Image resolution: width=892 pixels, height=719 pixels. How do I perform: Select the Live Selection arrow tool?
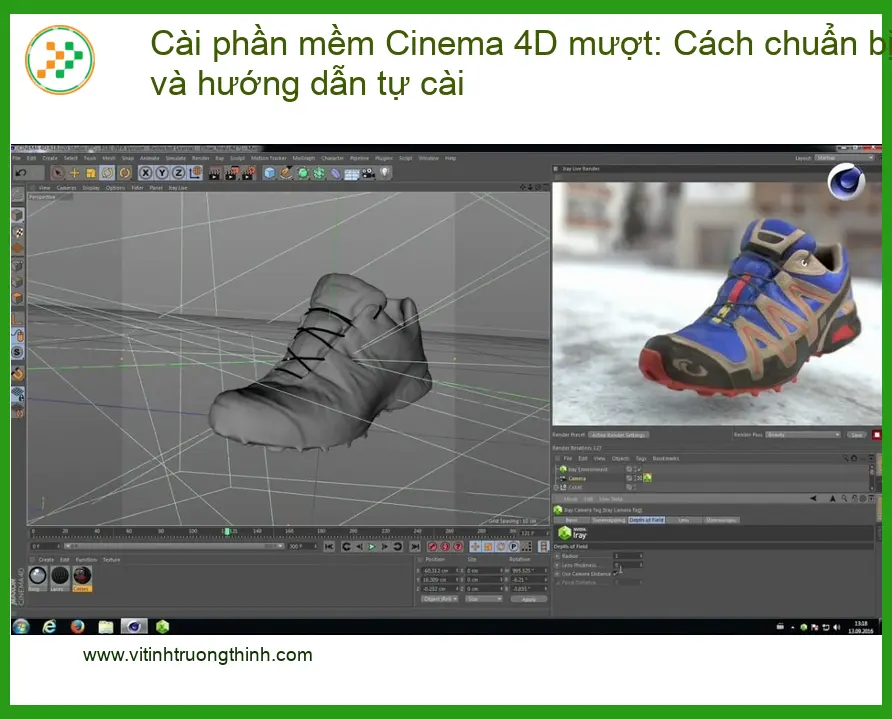(57, 173)
